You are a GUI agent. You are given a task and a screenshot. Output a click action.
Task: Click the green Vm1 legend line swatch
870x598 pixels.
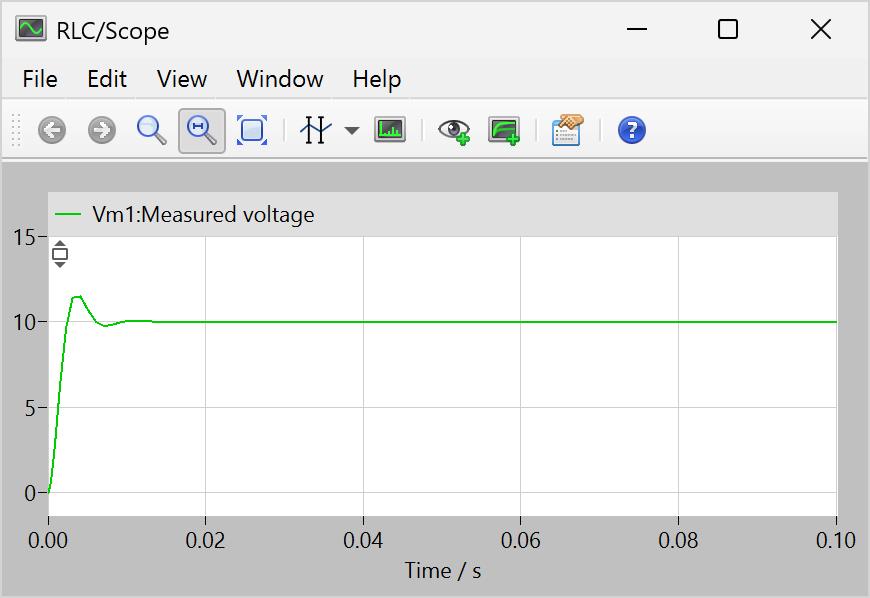pyautogui.click(x=69, y=214)
